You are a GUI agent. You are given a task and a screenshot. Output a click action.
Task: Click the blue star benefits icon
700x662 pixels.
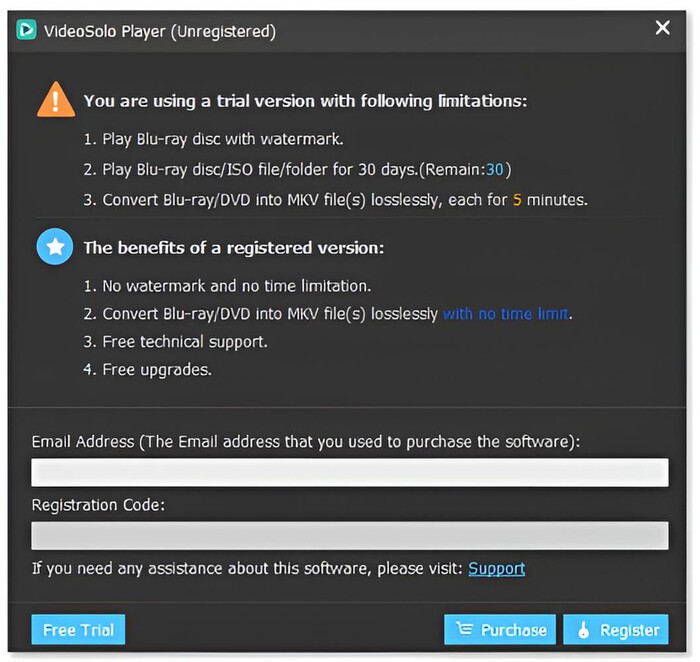[x=54, y=247]
